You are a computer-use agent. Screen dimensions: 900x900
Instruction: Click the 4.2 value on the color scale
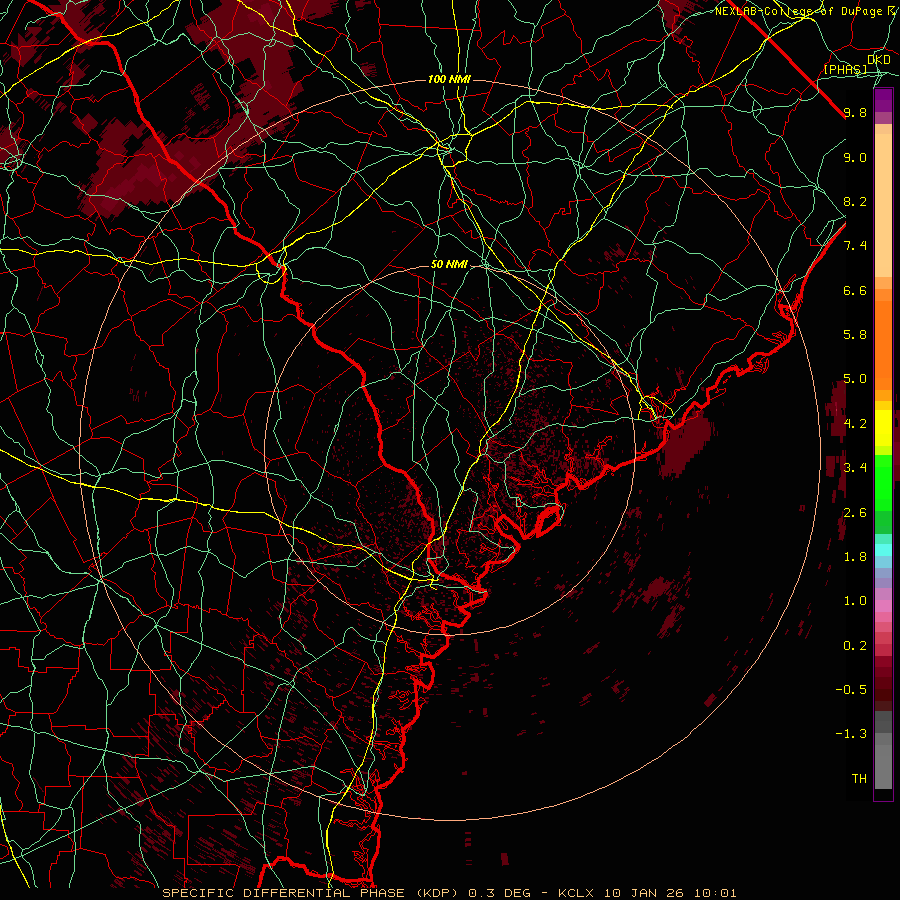coord(855,424)
